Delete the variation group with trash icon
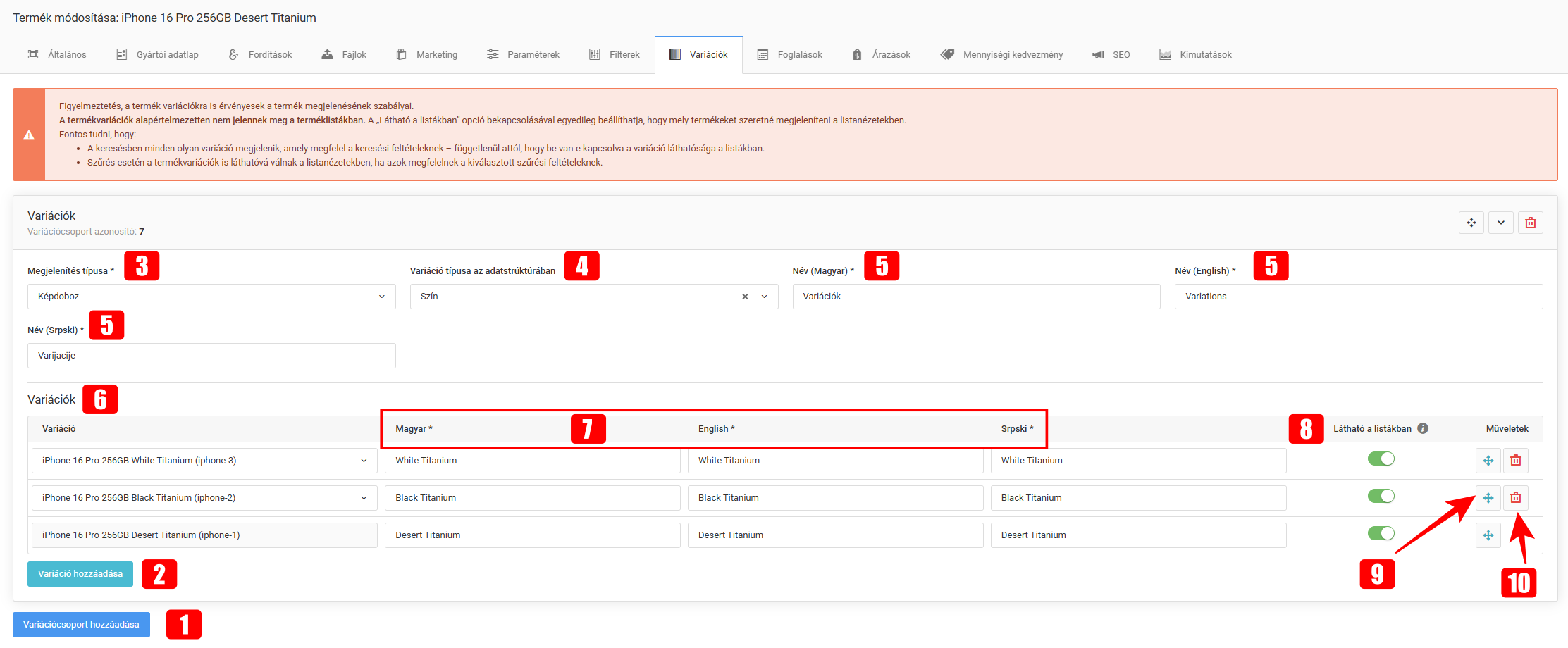 point(1530,223)
